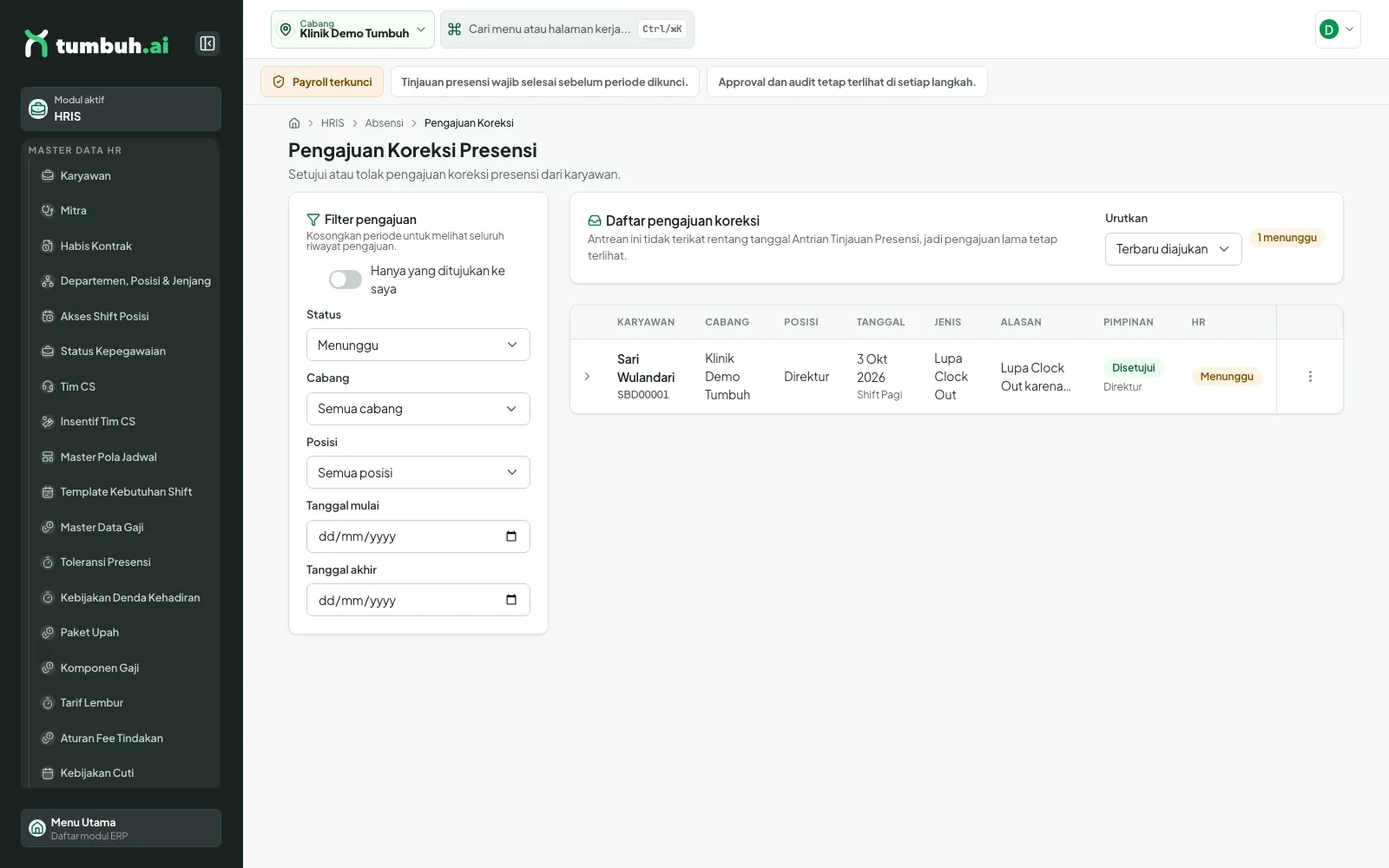Click the Payroll terkunci shield icon
This screenshot has width=1389, height=868.
click(x=279, y=82)
